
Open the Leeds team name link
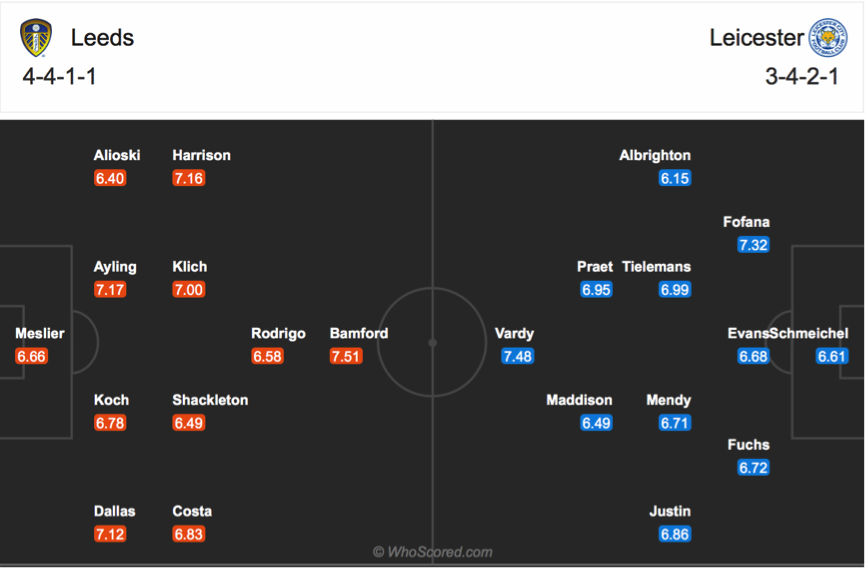(x=103, y=37)
